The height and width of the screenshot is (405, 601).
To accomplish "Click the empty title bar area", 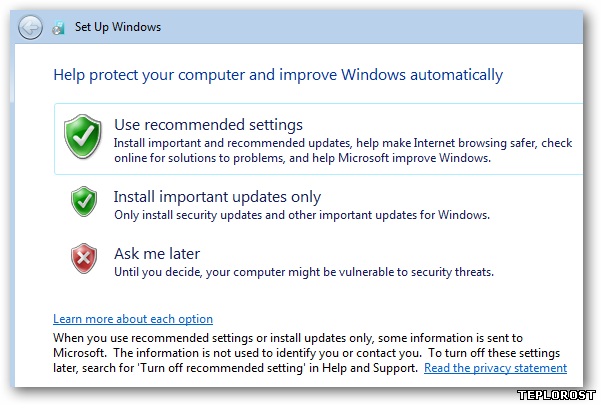I will coord(380,28).
